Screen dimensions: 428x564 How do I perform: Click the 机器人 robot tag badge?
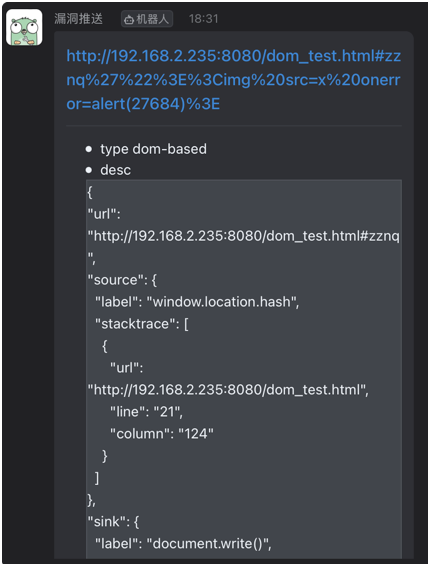pos(147,19)
